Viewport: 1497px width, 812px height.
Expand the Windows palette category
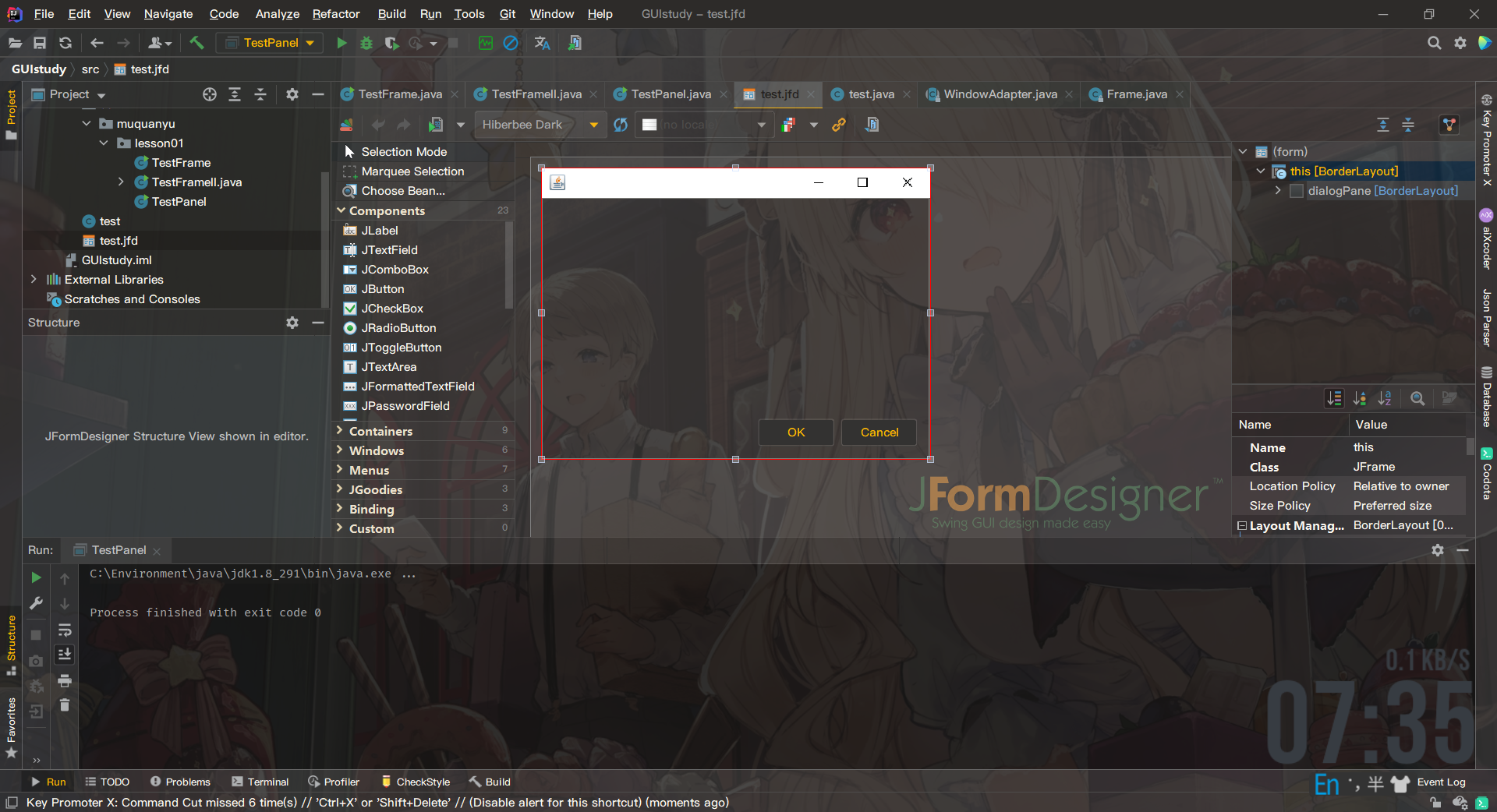(341, 450)
